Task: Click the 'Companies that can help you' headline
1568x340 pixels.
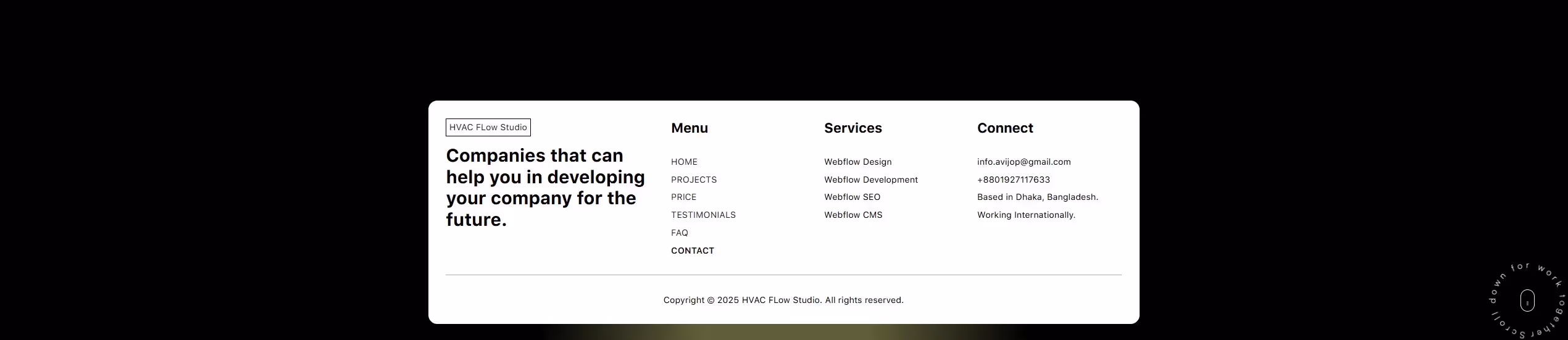Action: [x=545, y=188]
